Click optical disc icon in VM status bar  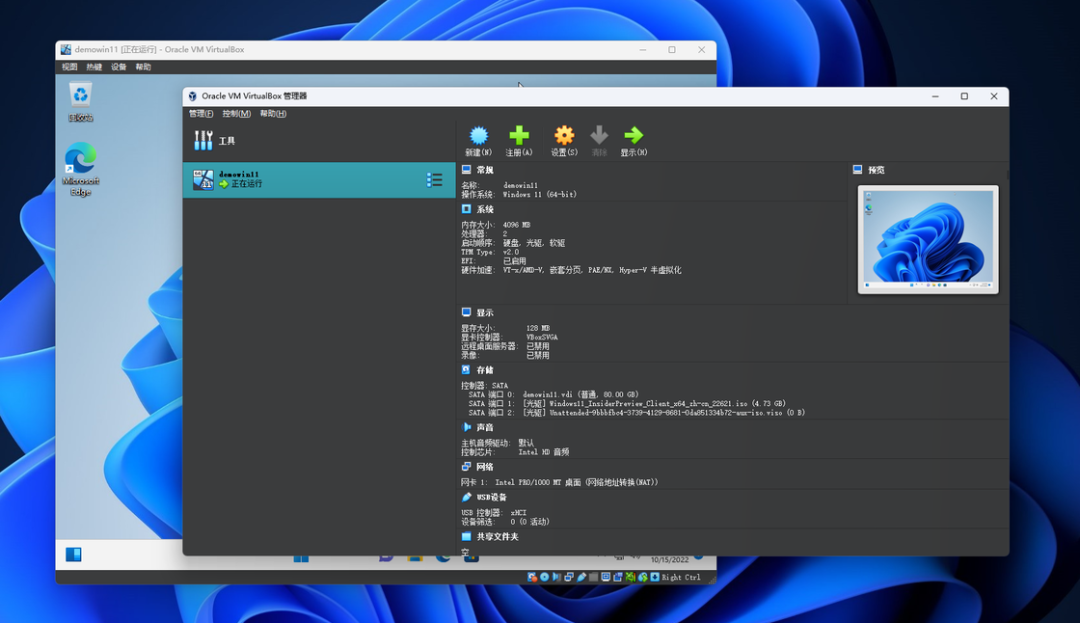pyautogui.click(x=544, y=577)
